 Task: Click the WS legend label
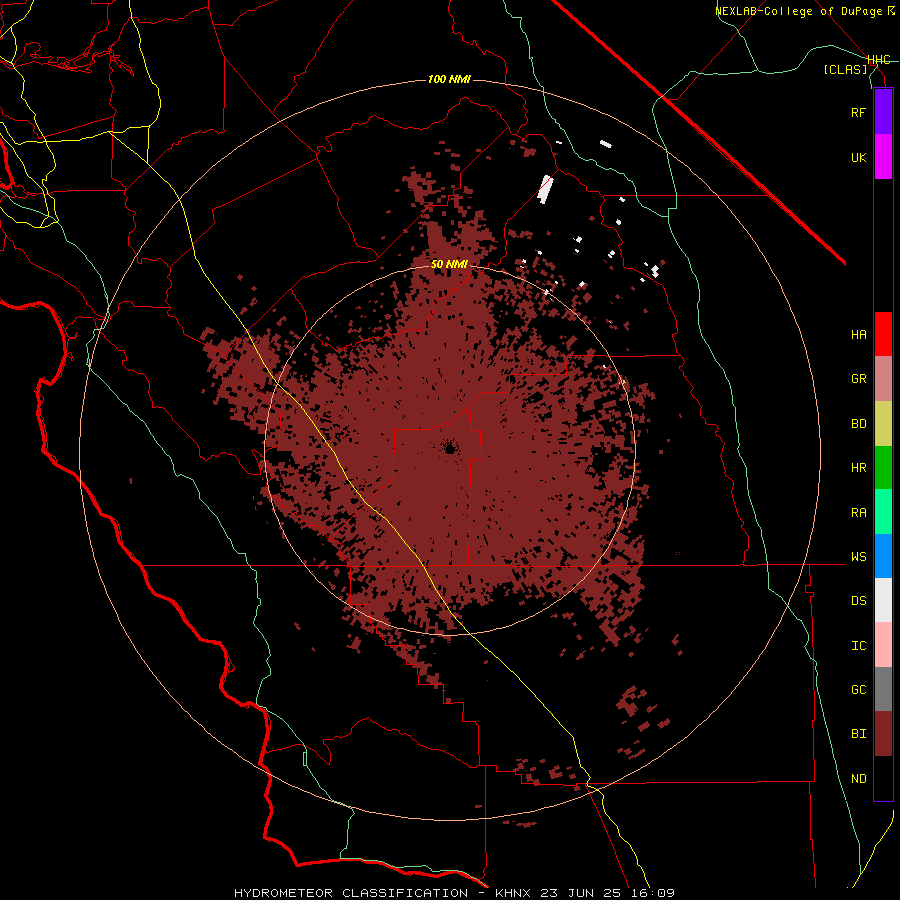pos(858,556)
